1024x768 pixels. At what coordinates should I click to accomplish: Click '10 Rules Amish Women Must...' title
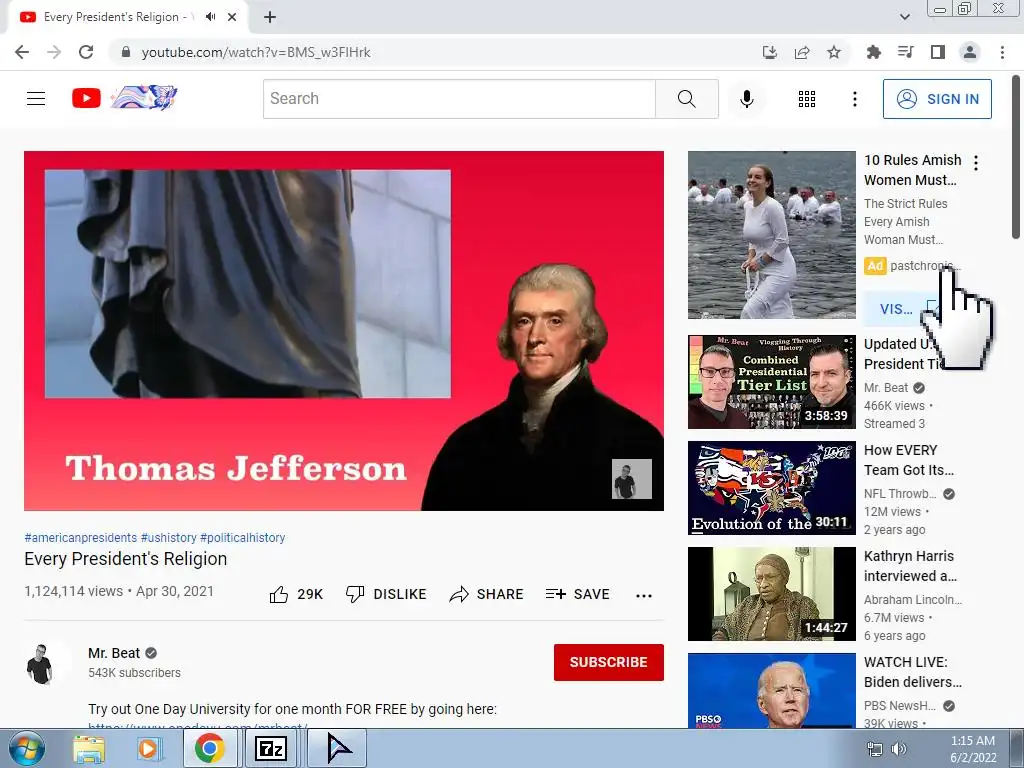(x=912, y=170)
